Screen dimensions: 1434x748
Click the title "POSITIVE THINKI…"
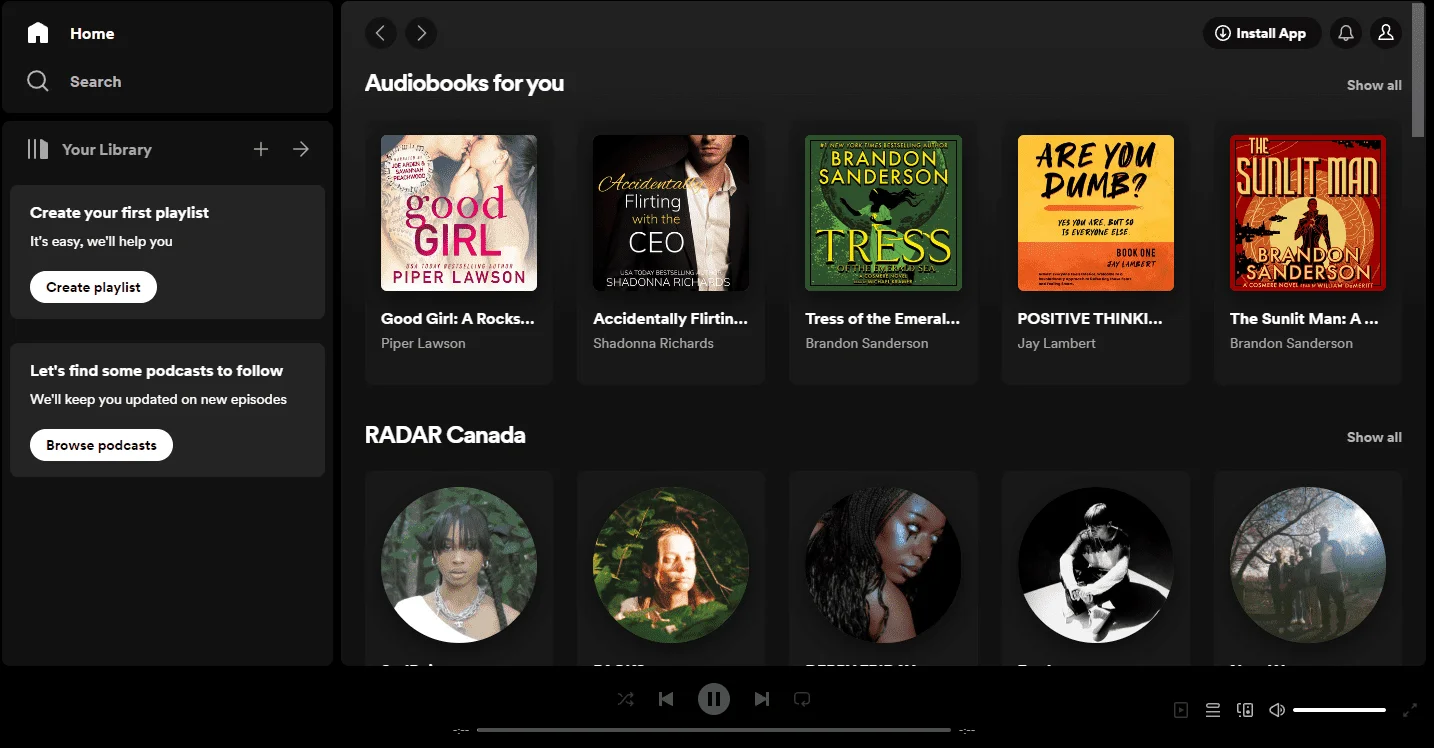[1090, 319]
